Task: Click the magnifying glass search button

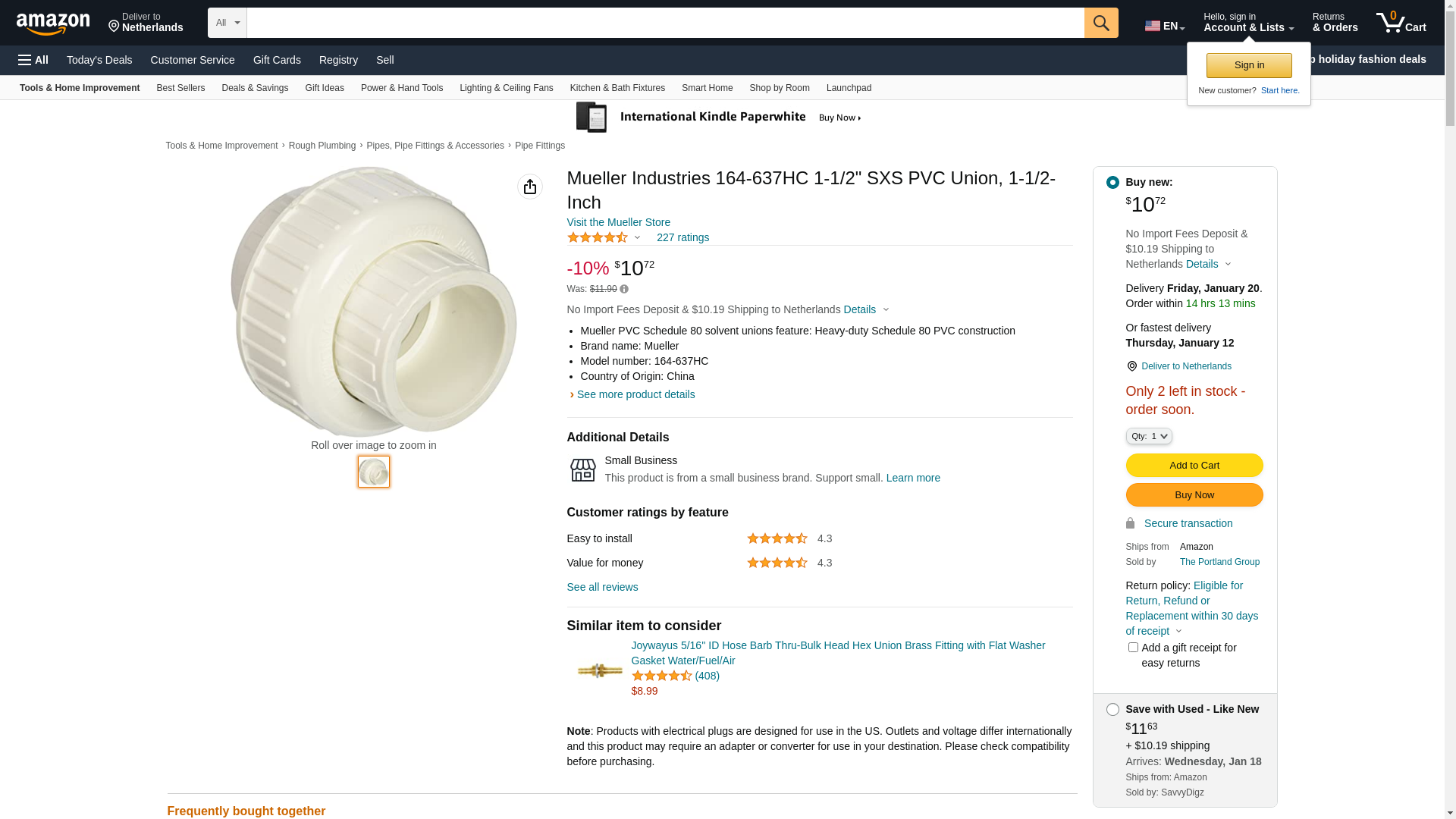Action: (1101, 23)
